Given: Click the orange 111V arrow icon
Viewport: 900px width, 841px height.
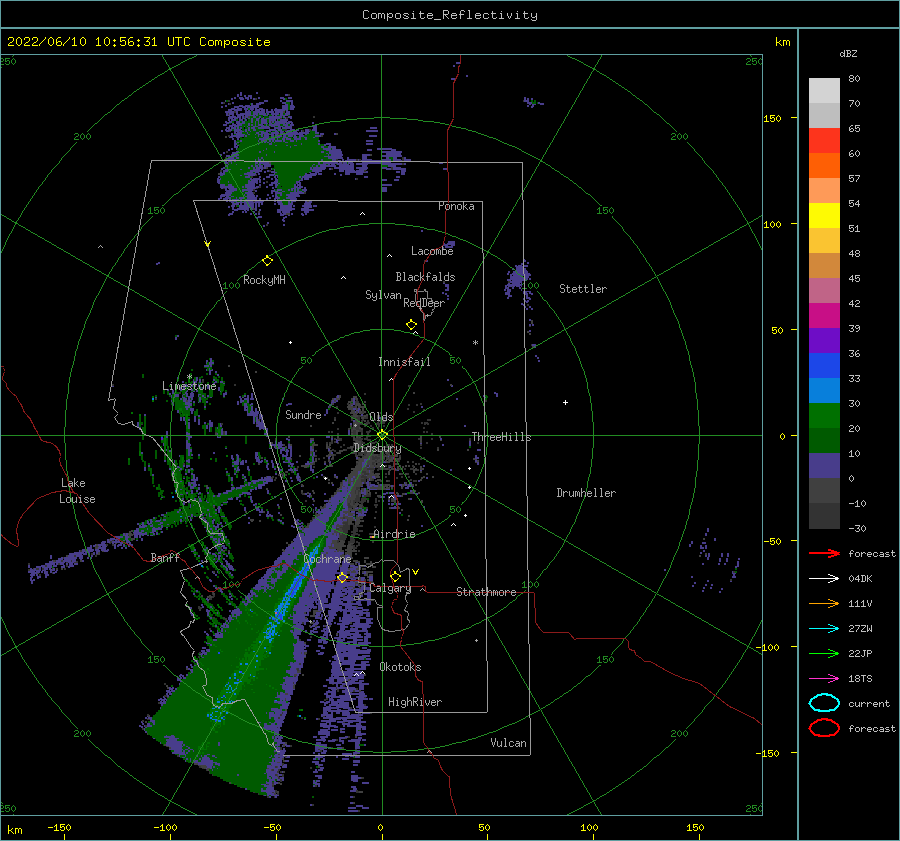Looking at the screenshot, I should coord(824,603).
